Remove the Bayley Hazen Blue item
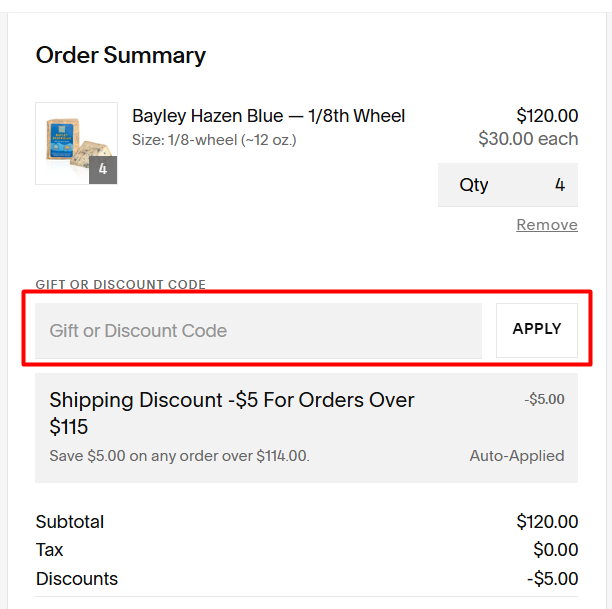The width and height of the screenshot is (612, 609). (546, 225)
